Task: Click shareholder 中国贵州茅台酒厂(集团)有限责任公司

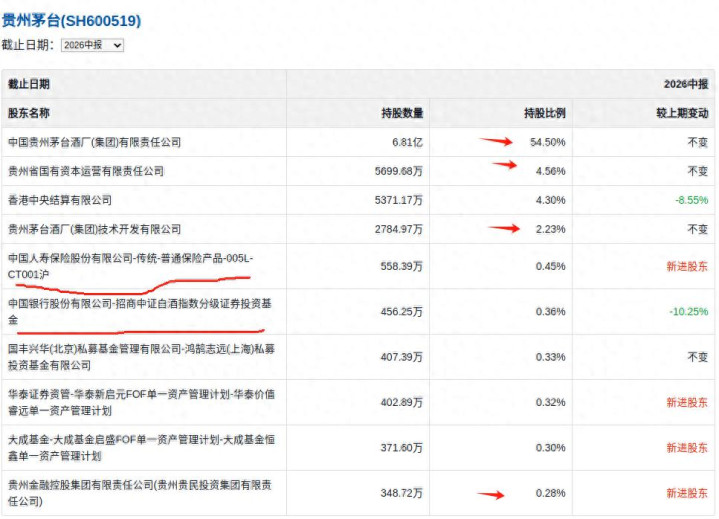Action: coord(94,142)
